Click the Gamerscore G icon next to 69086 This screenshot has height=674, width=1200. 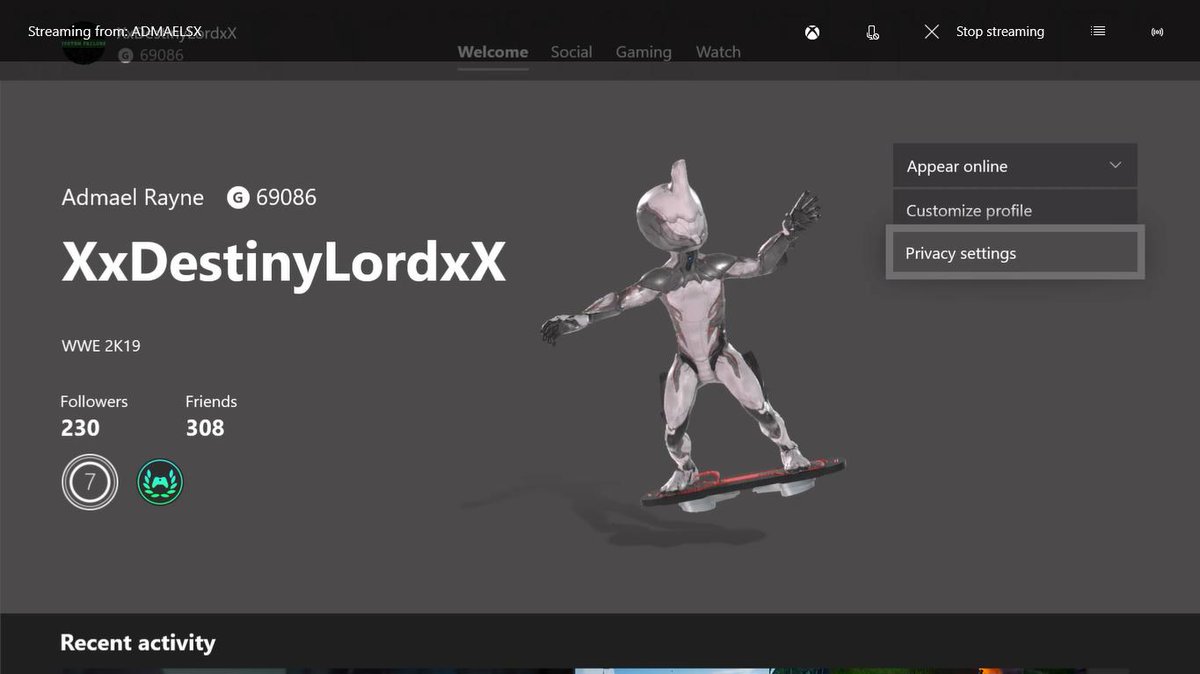click(x=238, y=198)
